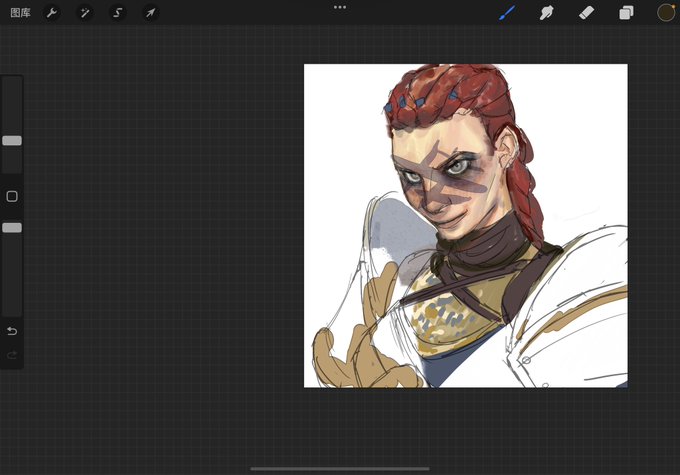Open the 图库 gallery
The height and width of the screenshot is (475, 680).
[x=20, y=13]
